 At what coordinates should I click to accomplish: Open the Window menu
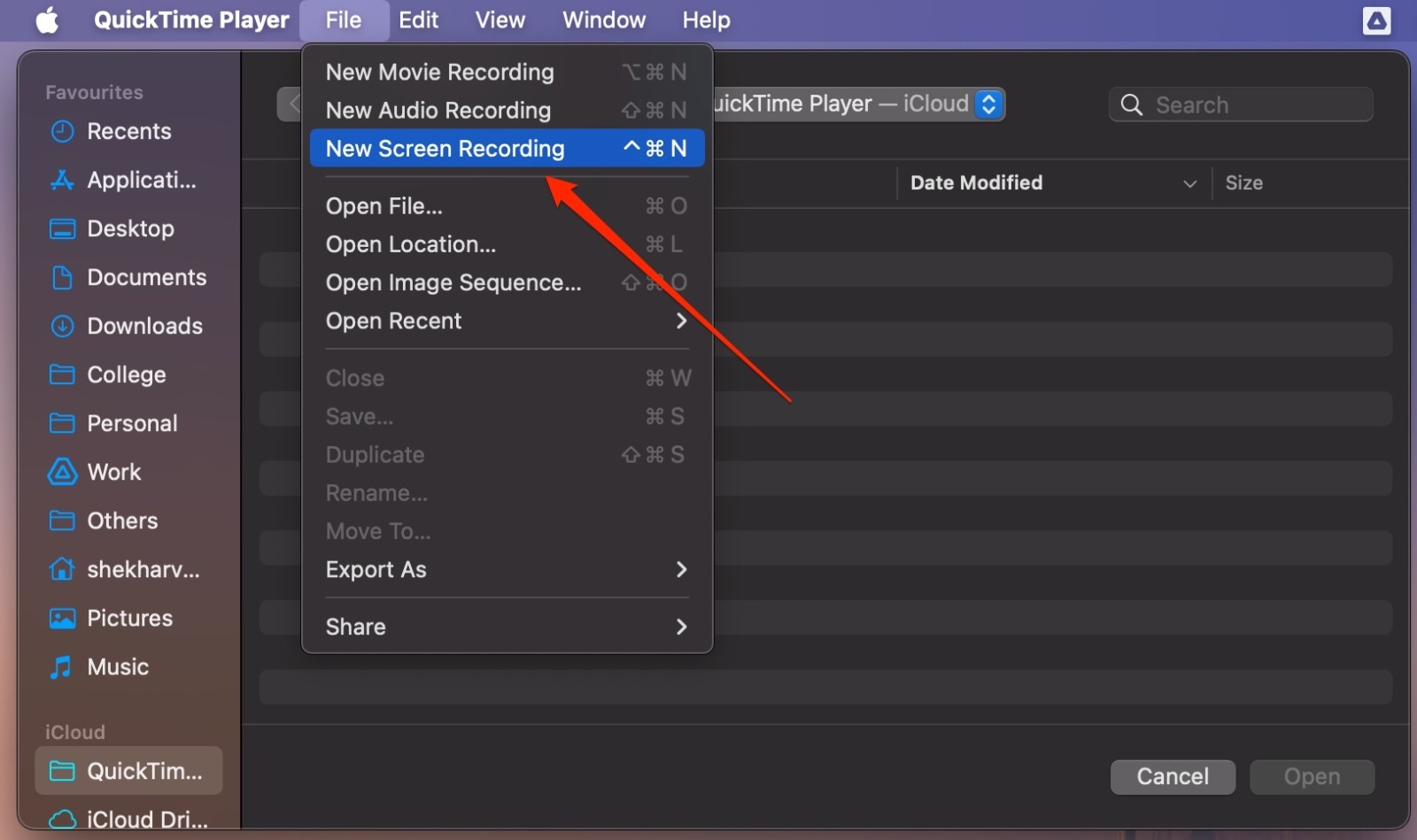[603, 19]
